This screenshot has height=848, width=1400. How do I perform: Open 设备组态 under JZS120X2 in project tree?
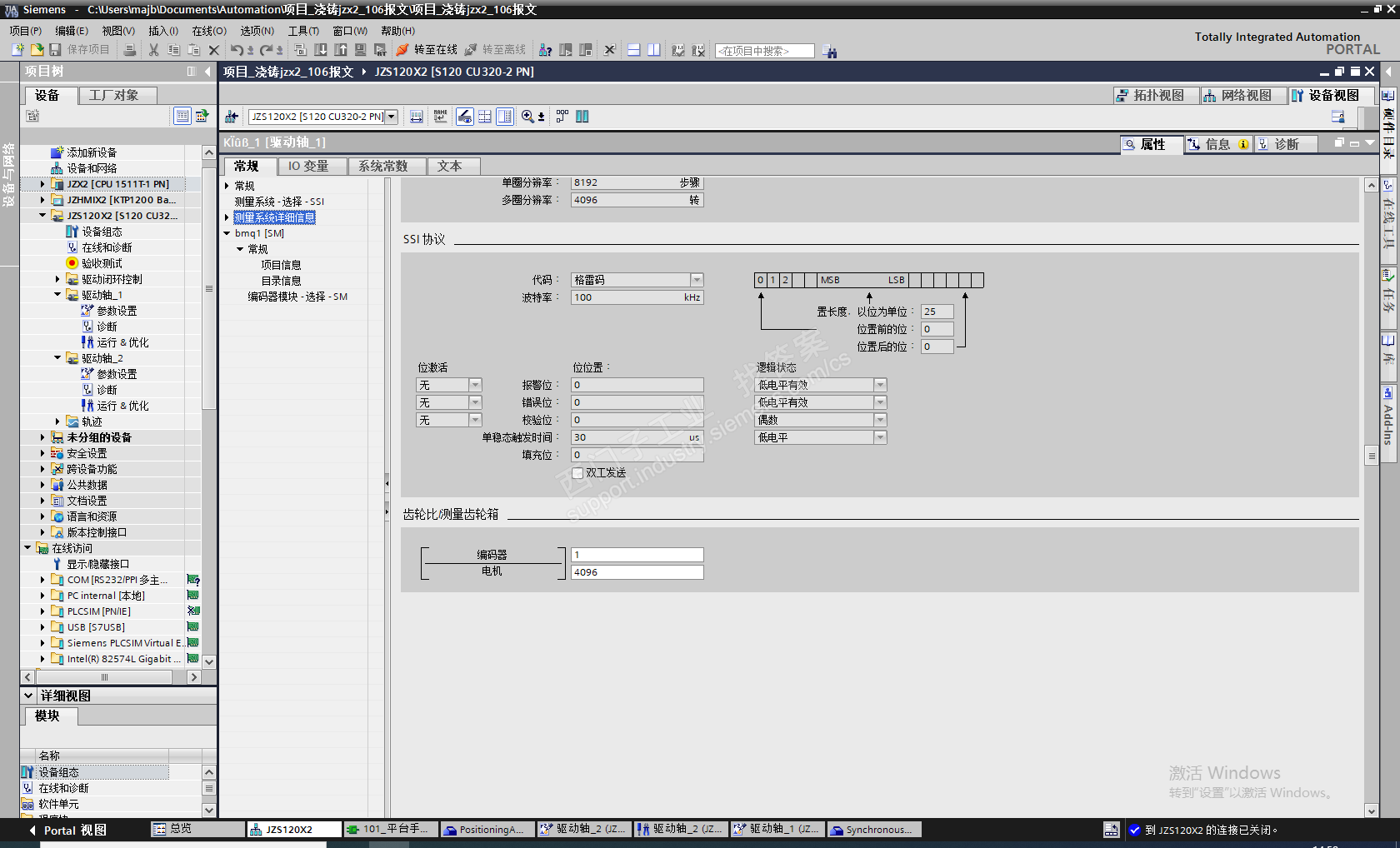tap(102, 232)
